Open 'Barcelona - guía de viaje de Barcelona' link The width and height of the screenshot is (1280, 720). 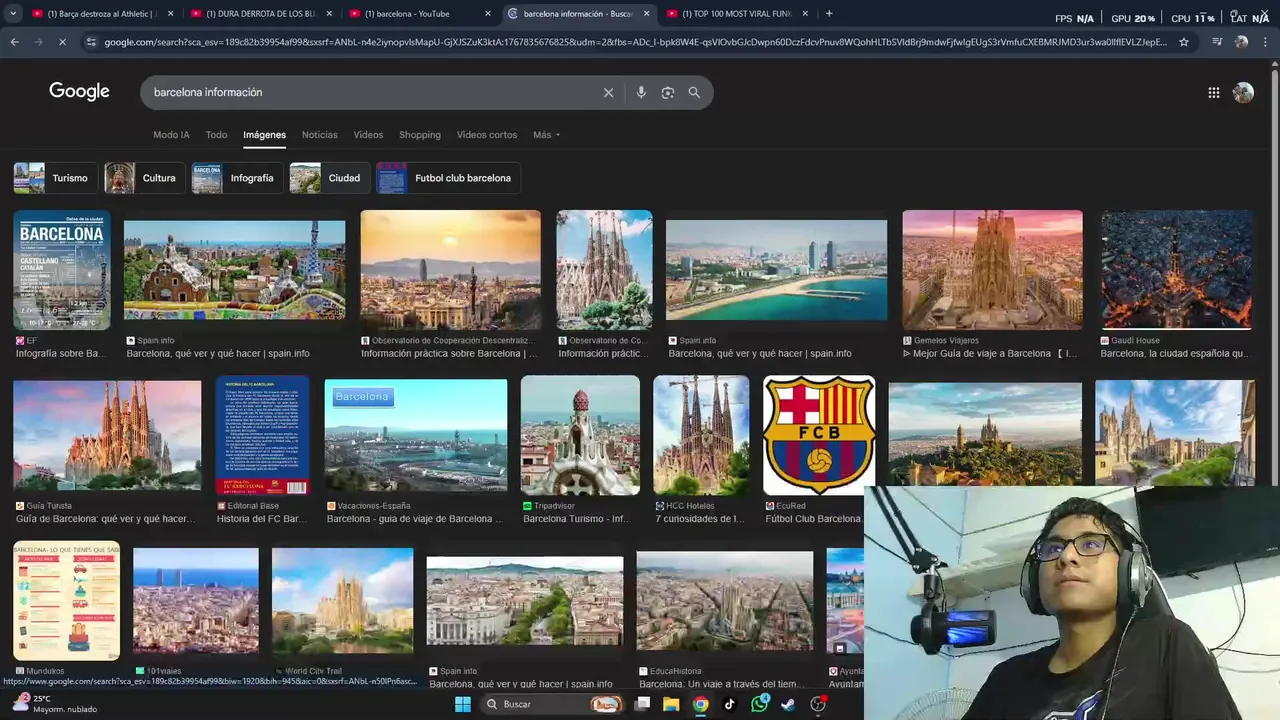415,519
